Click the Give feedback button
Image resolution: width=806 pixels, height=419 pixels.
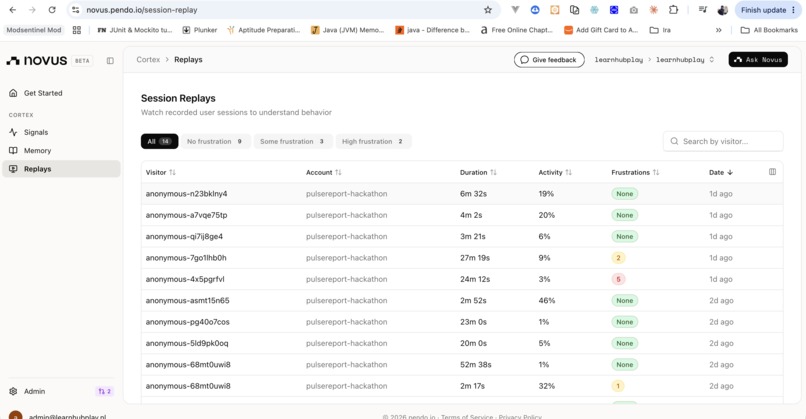pyautogui.click(x=549, y=60)
